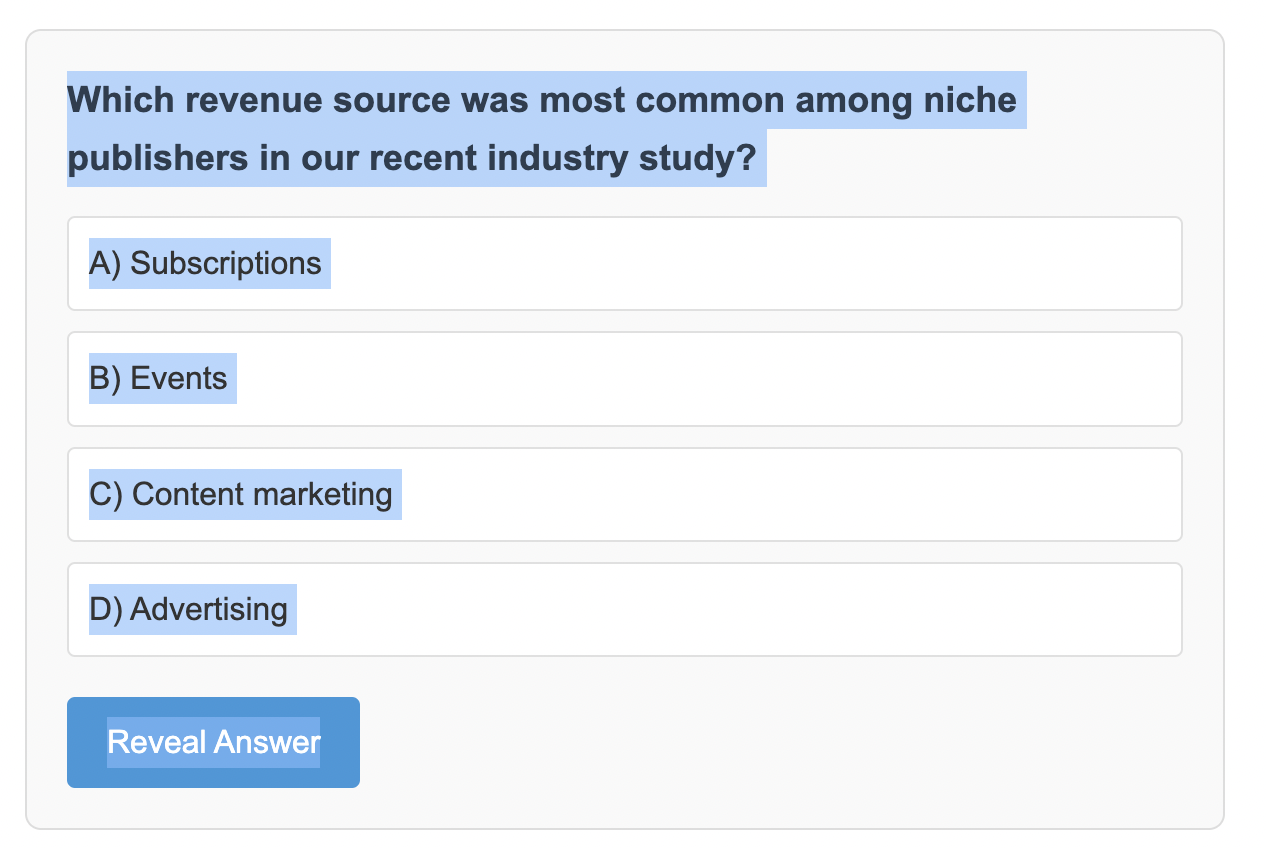Click the "C)" letter label

pyautogui.click(x=105, y=495)
